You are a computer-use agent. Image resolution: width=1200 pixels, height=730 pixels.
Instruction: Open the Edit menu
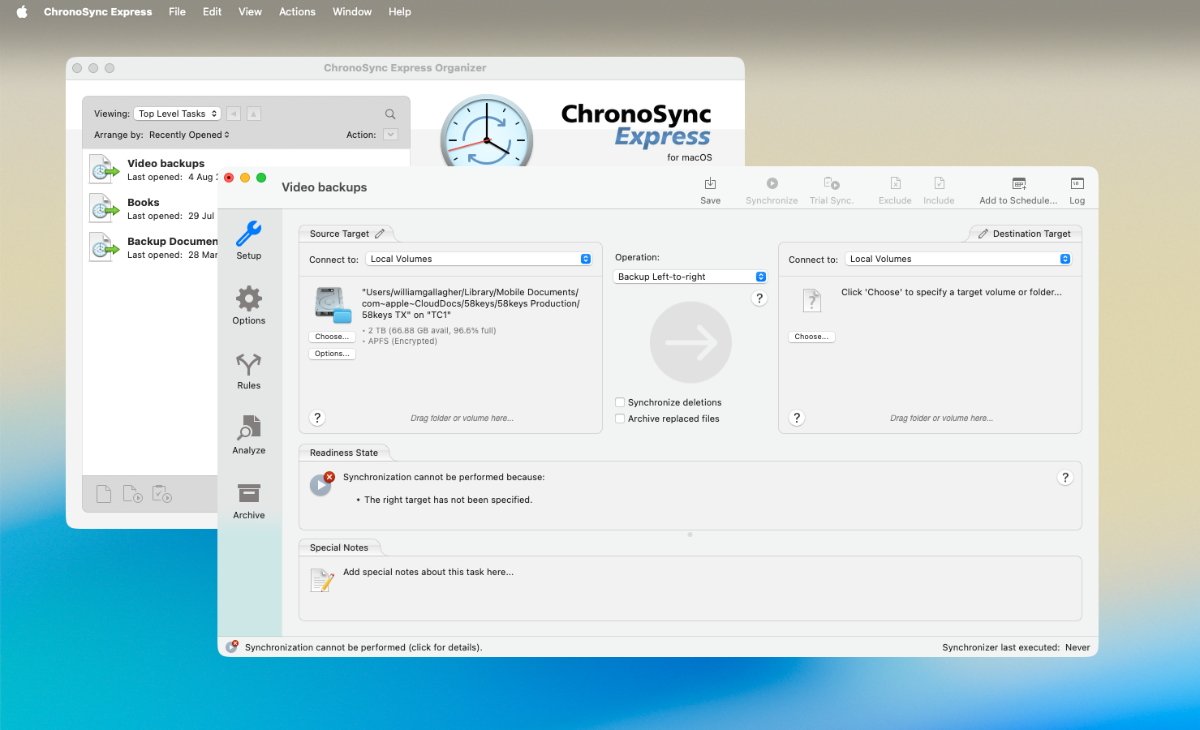[x=212, y=12]
